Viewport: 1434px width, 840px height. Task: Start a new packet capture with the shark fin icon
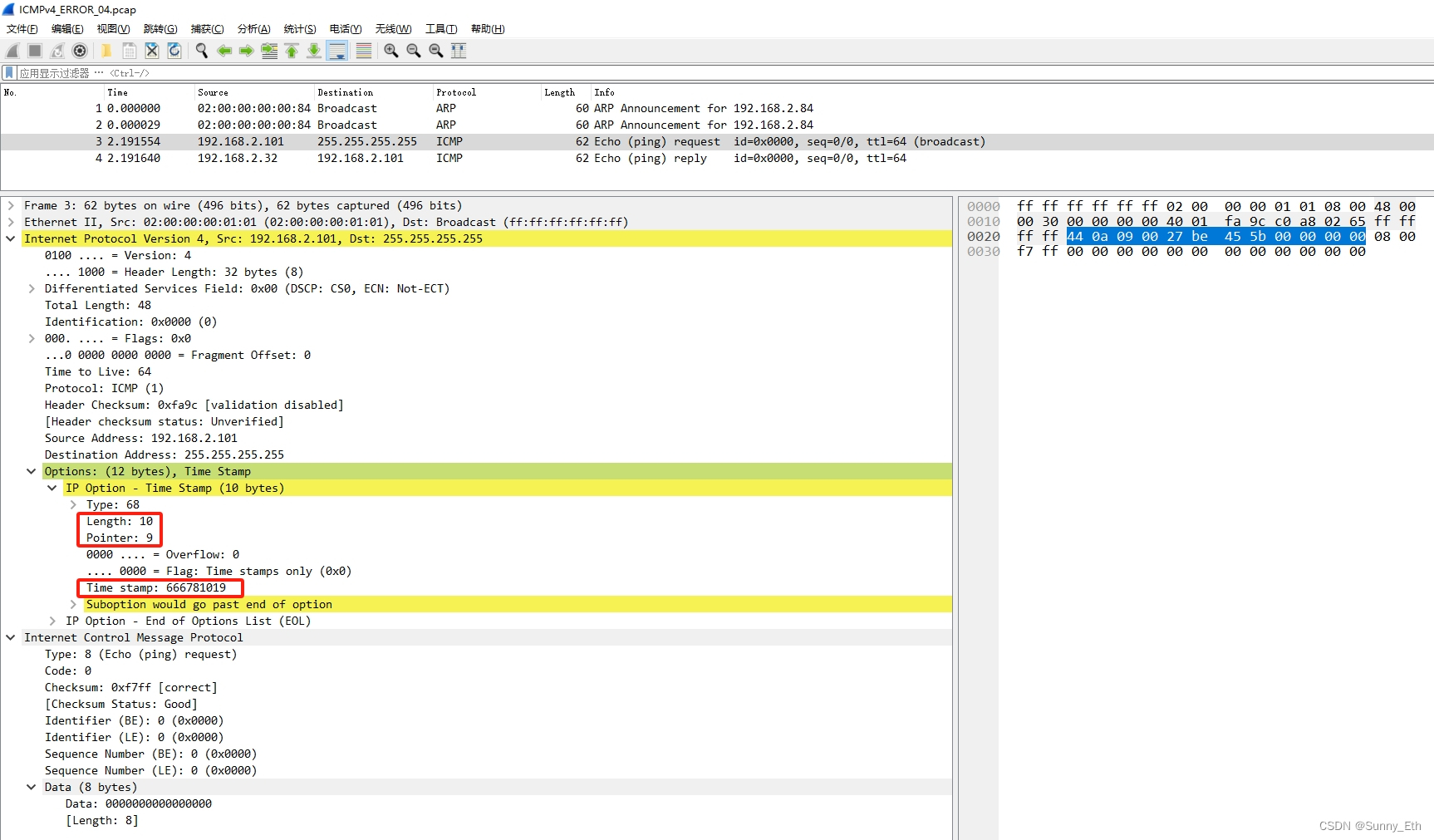(x=12, y=51)
